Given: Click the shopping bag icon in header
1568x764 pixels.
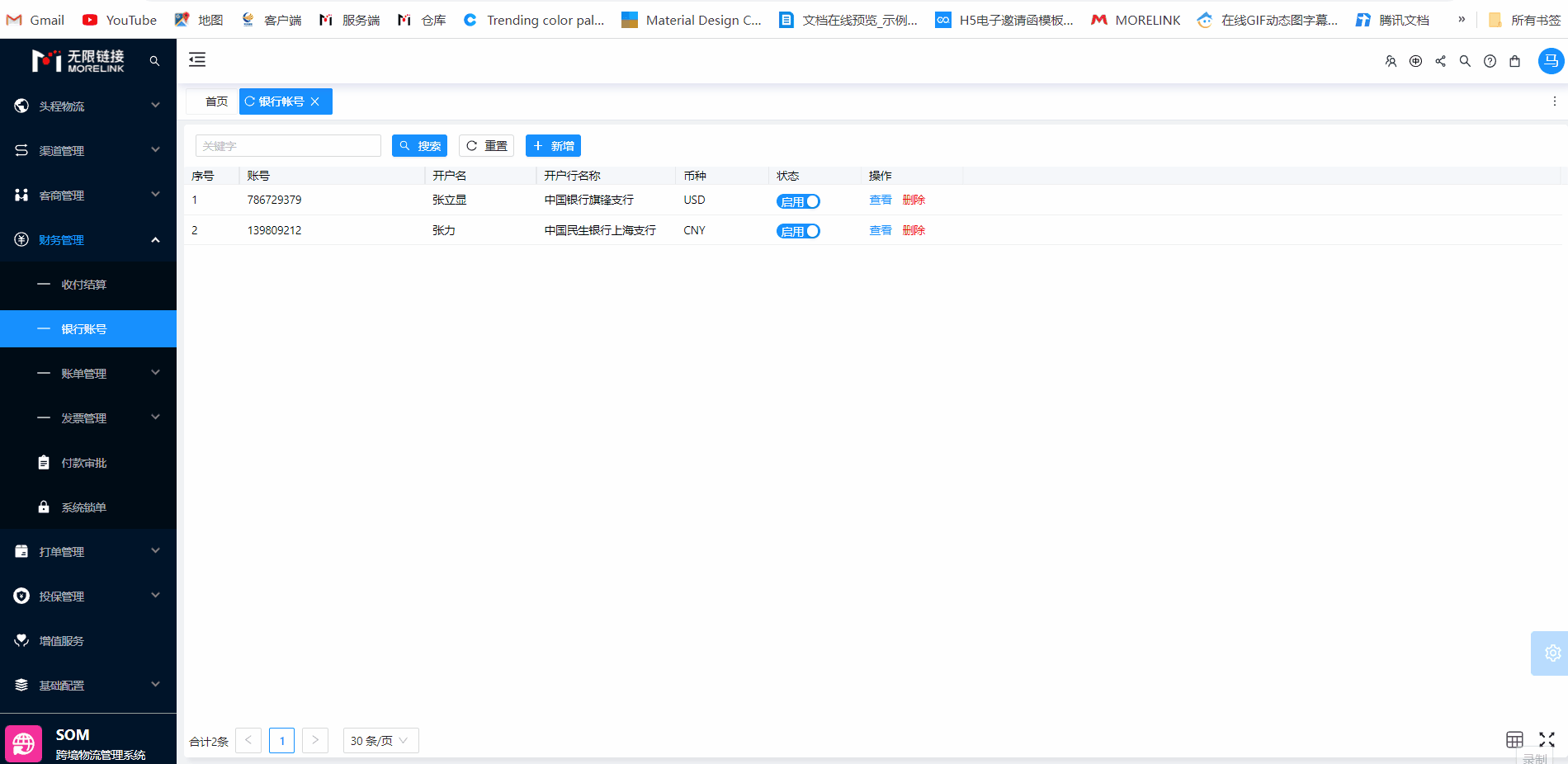Looking at the screenshot, I should click(x=1514, y=61).
